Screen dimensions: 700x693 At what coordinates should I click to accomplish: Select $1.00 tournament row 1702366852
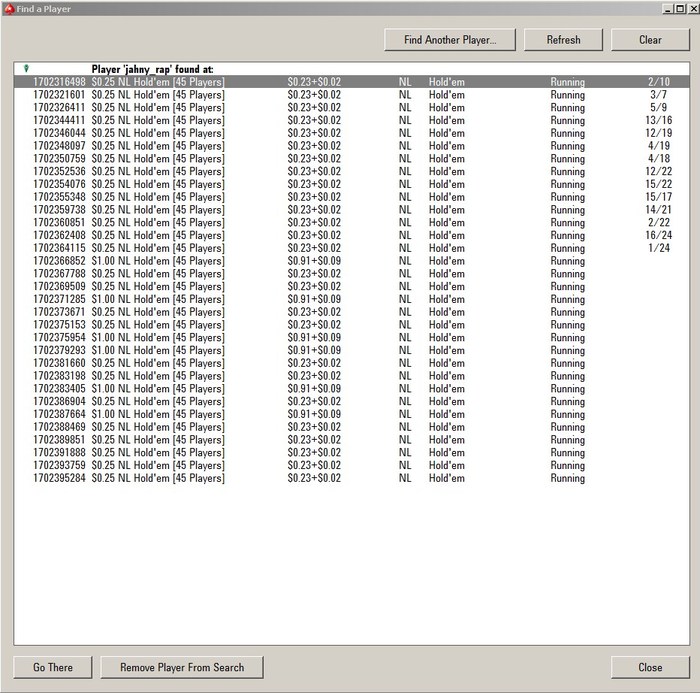click(x=352, y=261)
